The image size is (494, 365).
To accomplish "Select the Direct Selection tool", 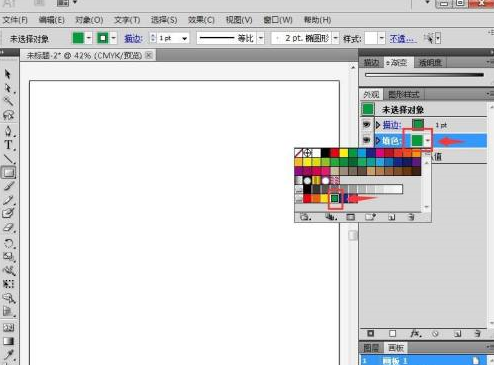I will pos(8,88).
